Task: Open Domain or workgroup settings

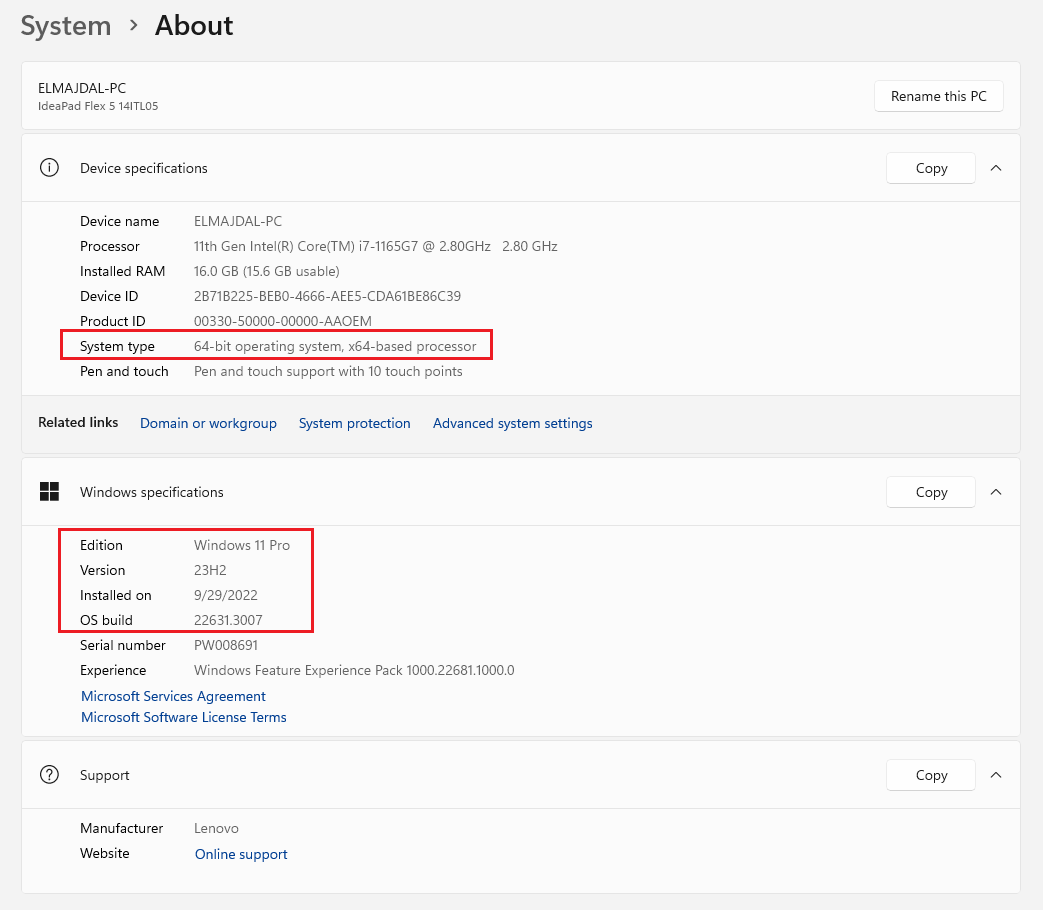Action: tap(208, 423)
